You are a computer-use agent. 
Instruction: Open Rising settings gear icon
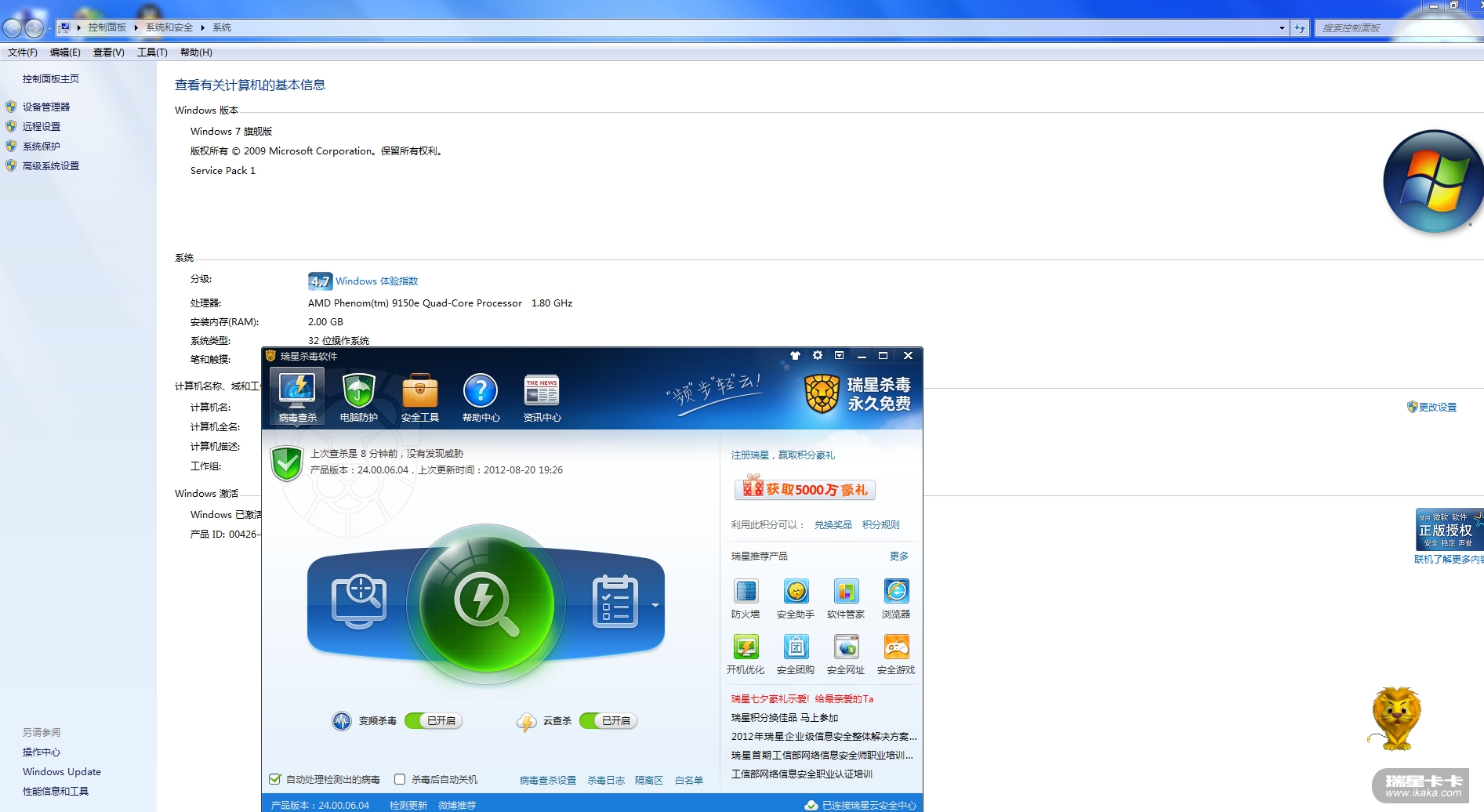point(818,356)
